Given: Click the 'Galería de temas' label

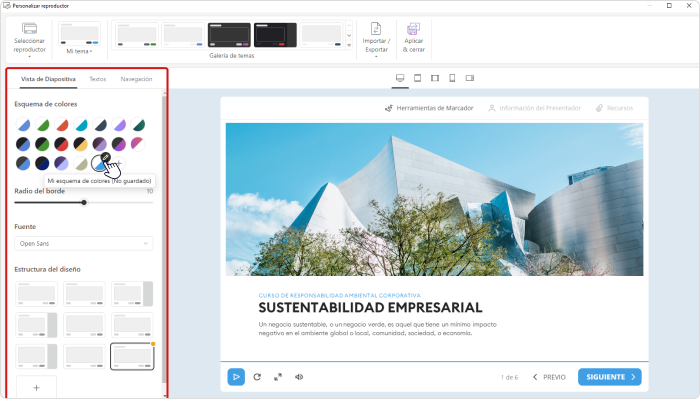Looking at the screenshot, I should pos(232,56).
